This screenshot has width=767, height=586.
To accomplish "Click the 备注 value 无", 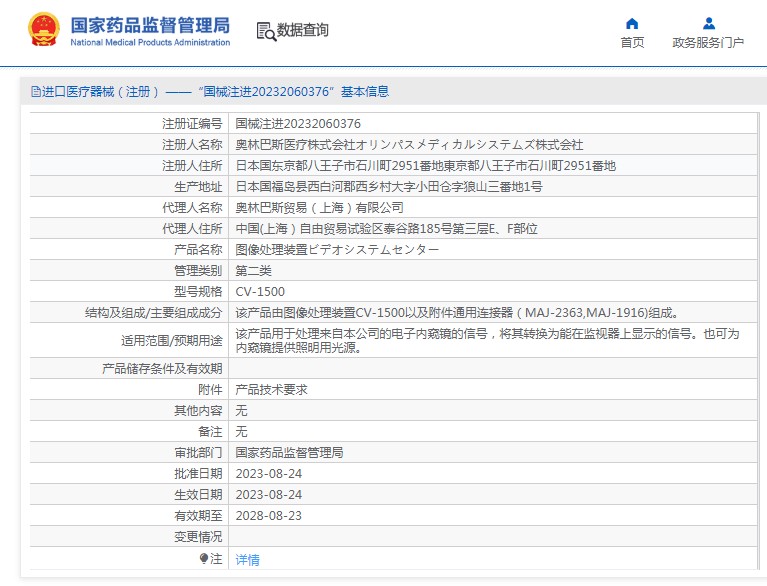I will [x=241, y=432].
